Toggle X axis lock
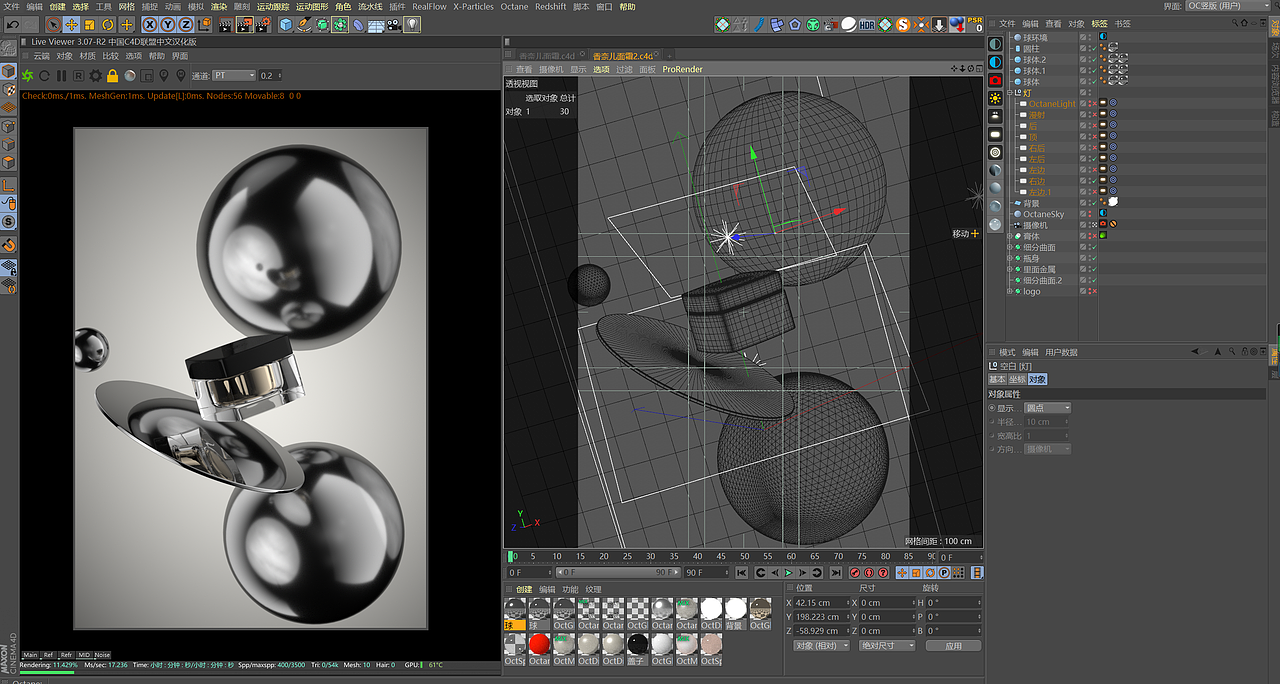The height and width of the screenshot is (684, 1280). tap(150, 25)
